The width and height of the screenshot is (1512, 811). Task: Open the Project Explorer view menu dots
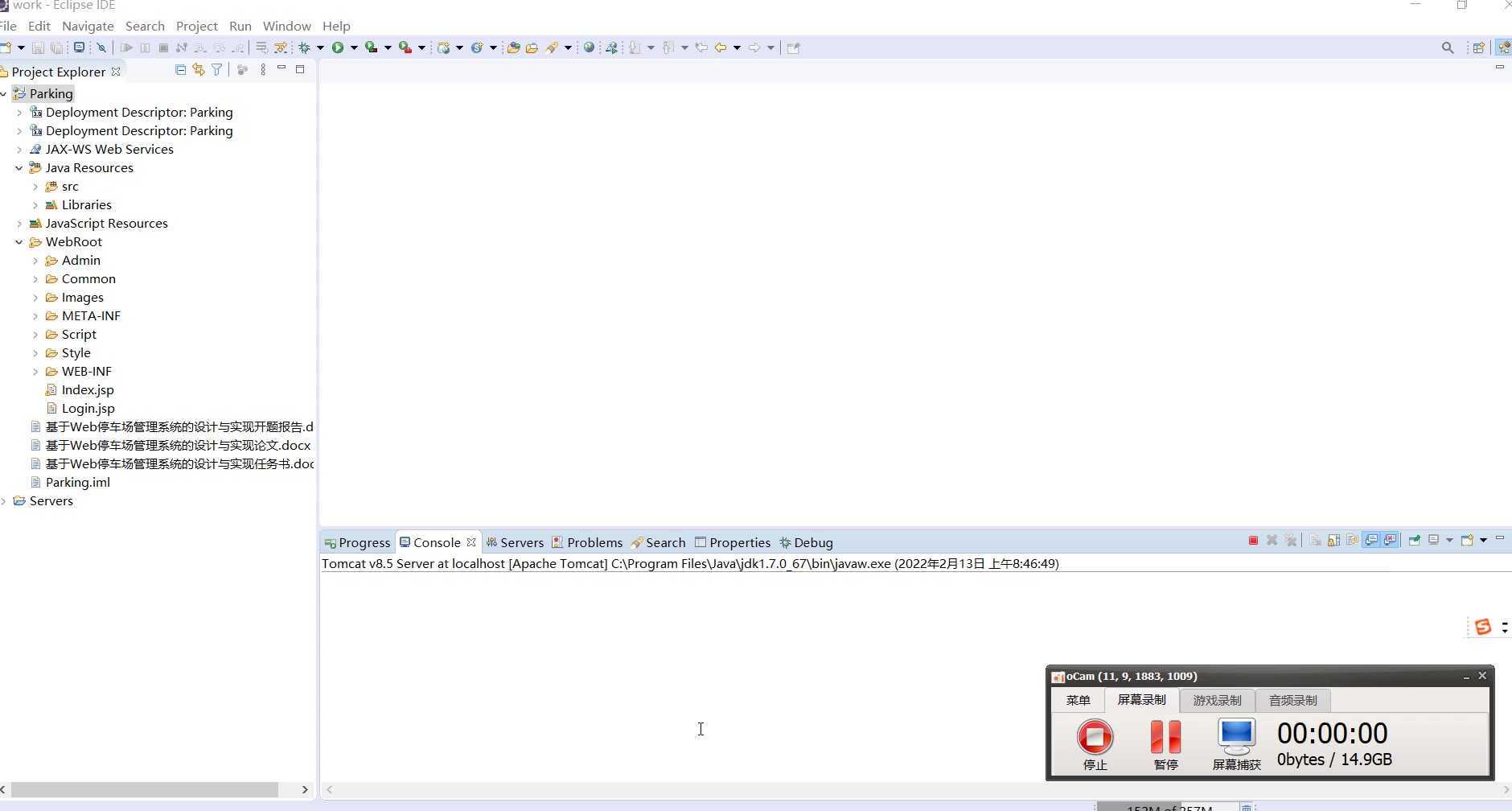(263, 70)
